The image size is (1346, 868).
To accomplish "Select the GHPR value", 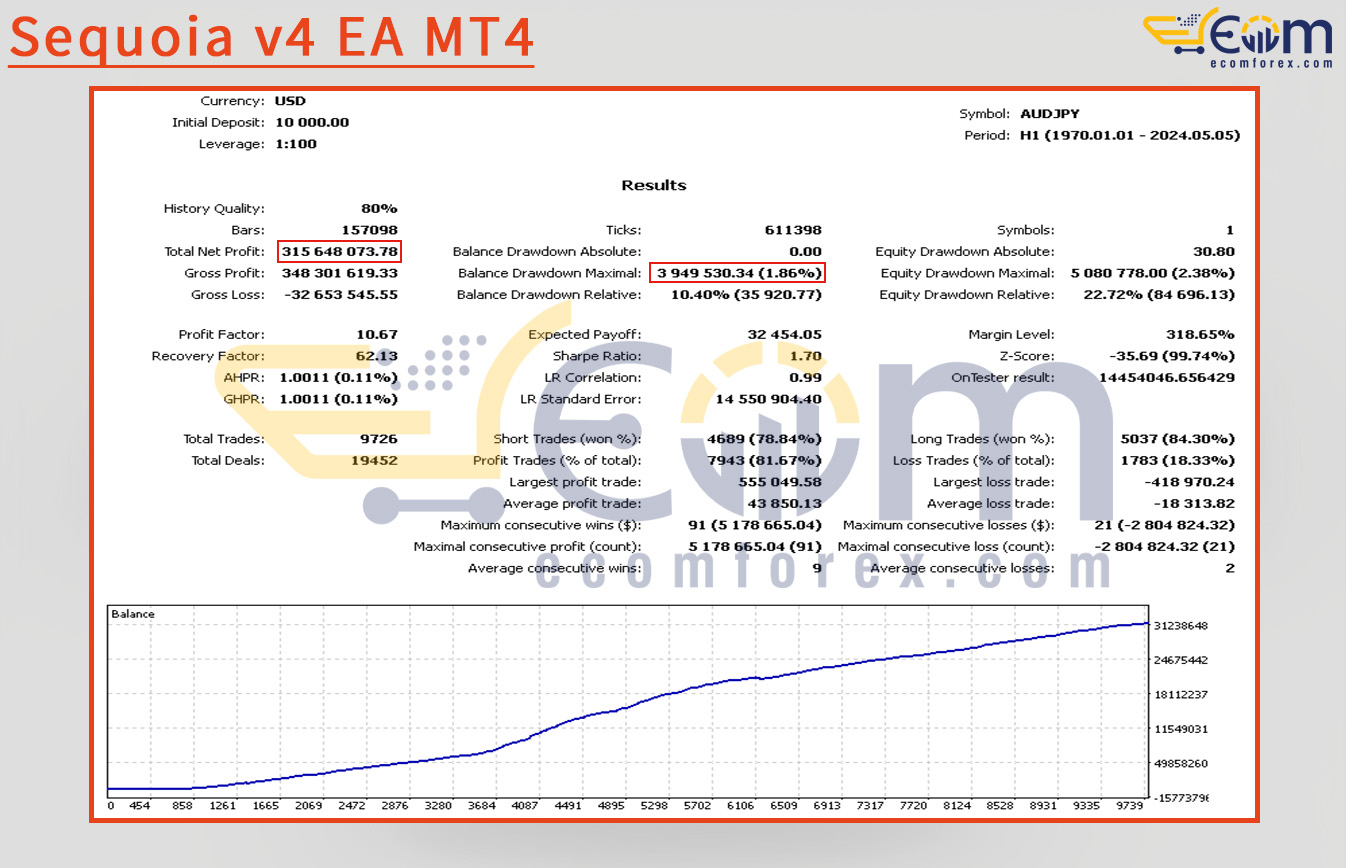I will [338, 399].
